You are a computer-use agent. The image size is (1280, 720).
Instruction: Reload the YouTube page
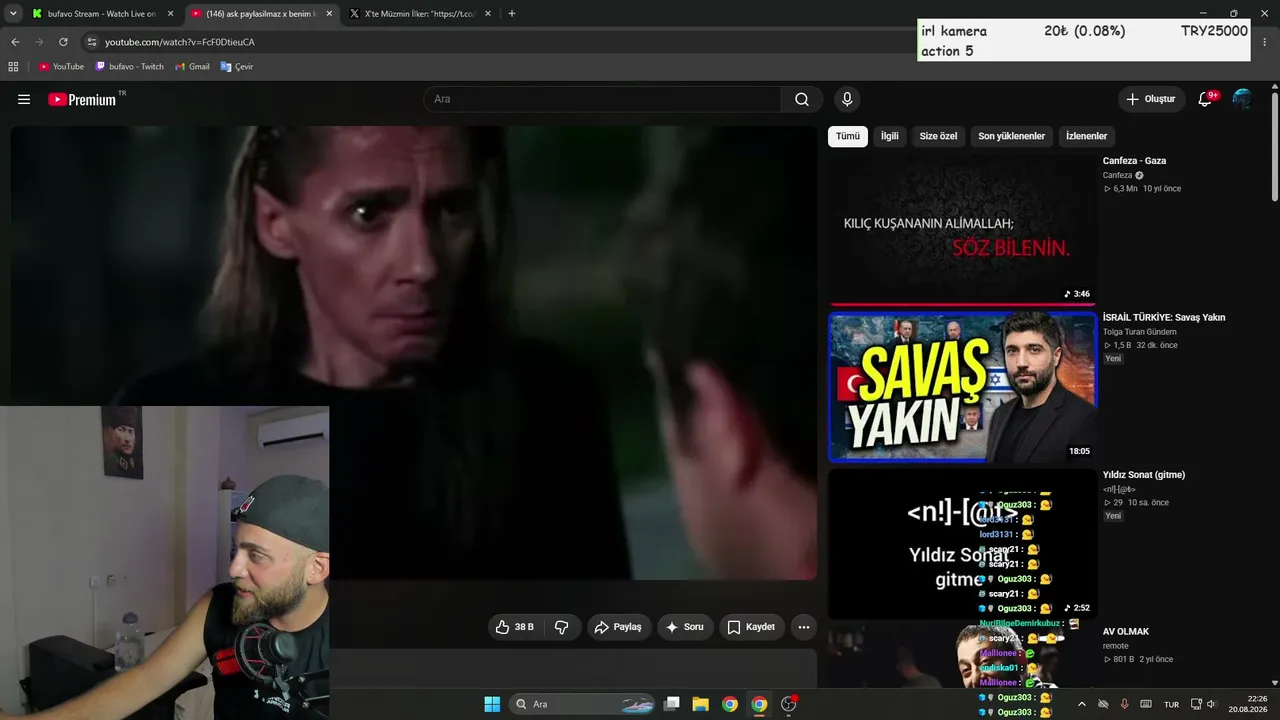tap(63, 42)
